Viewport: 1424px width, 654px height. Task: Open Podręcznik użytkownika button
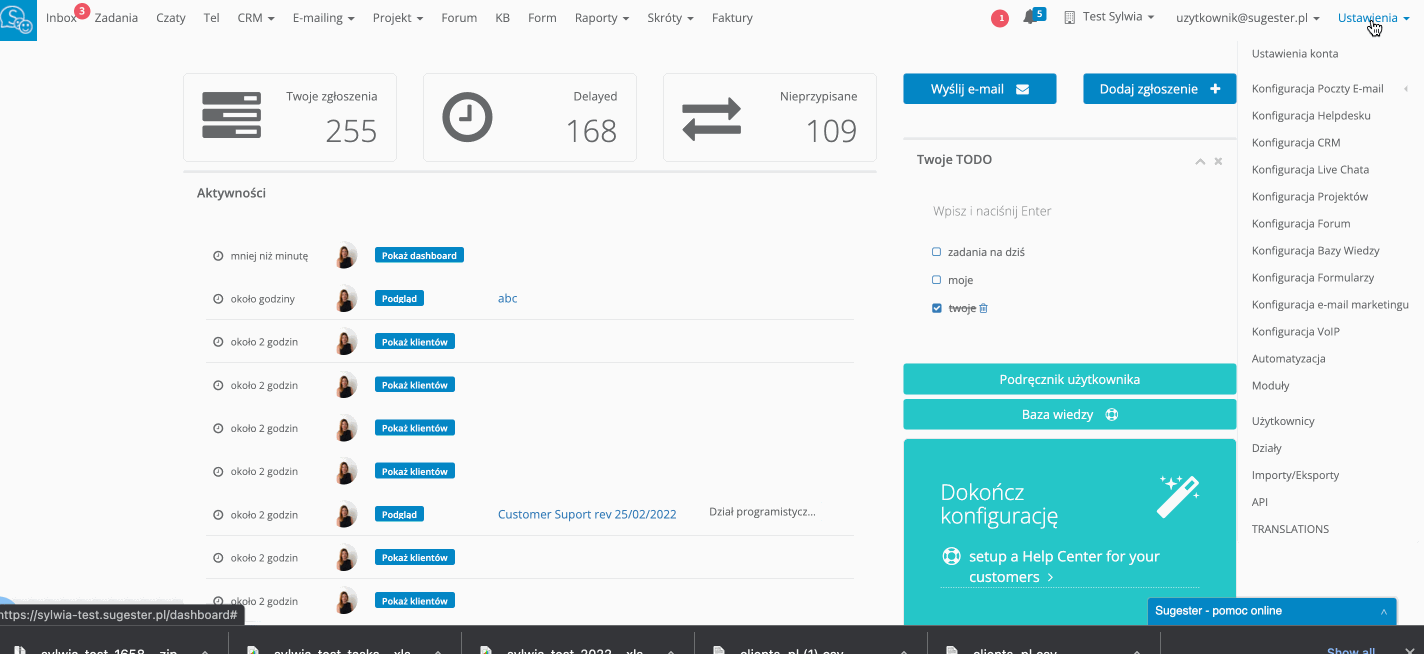(x=1069, y=379)
